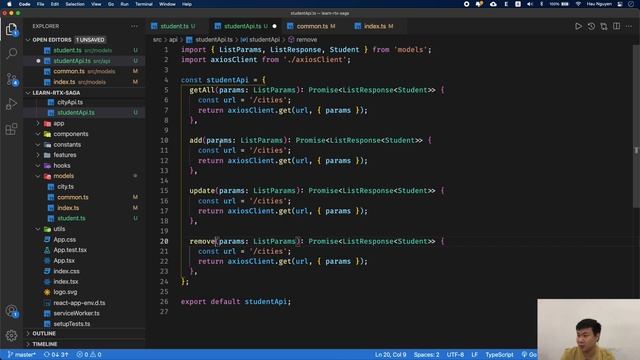Viewport: 640px width, 360px height.
Task: Click the synchronize changes status item
Action: tap(56, 355)
